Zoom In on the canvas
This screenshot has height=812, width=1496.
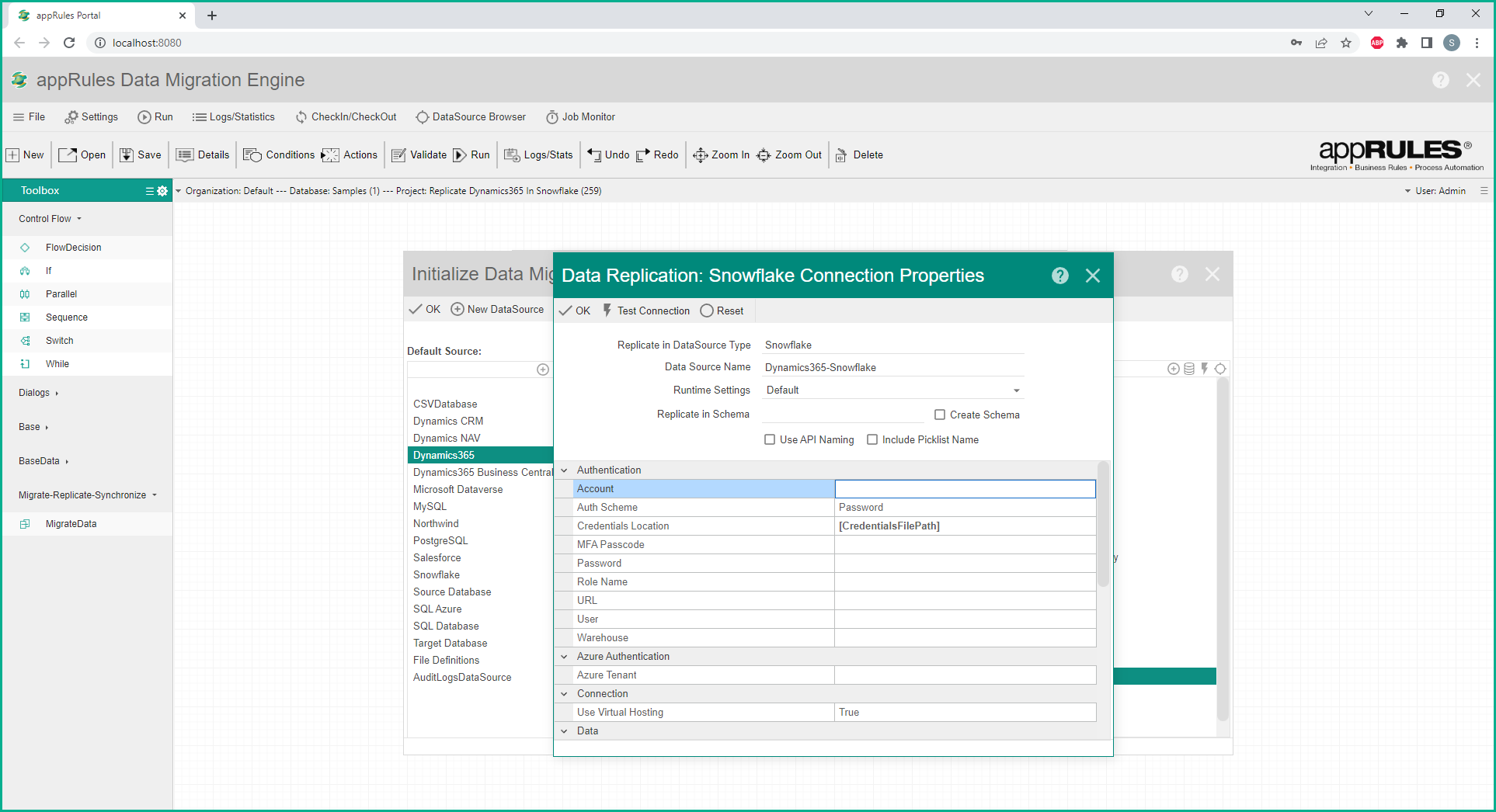721,155
